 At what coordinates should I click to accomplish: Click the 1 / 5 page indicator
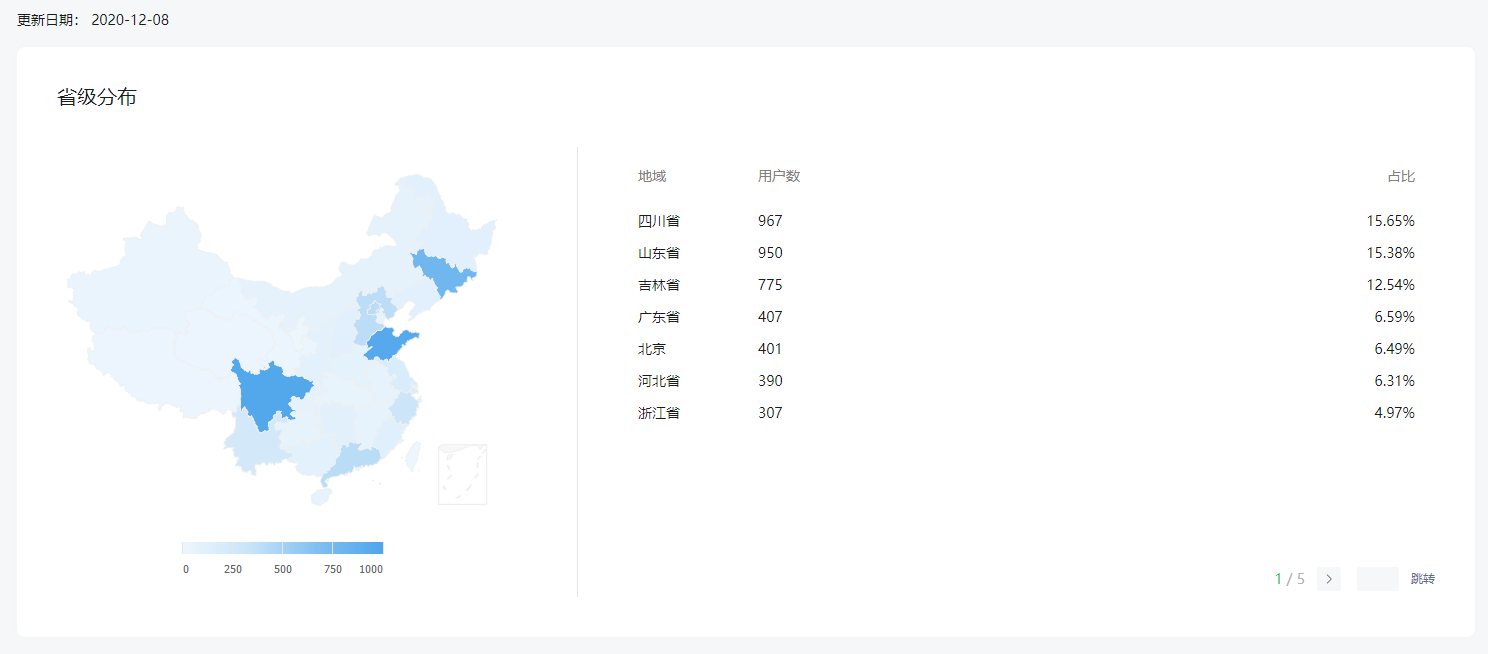(1290, 579)
